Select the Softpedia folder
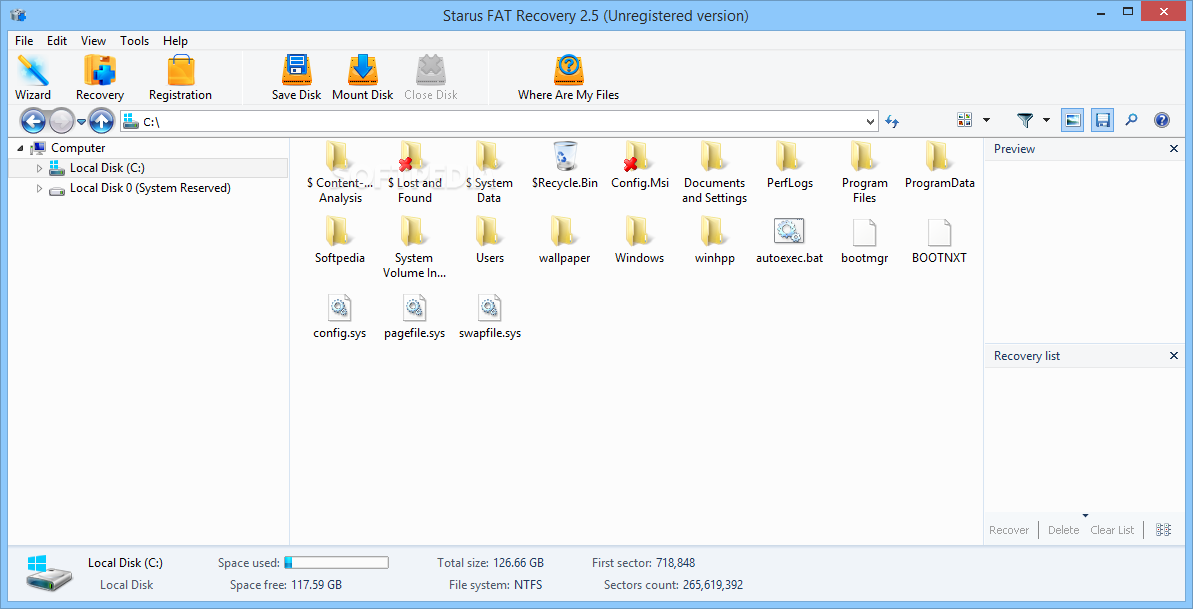 coord(339,241)
